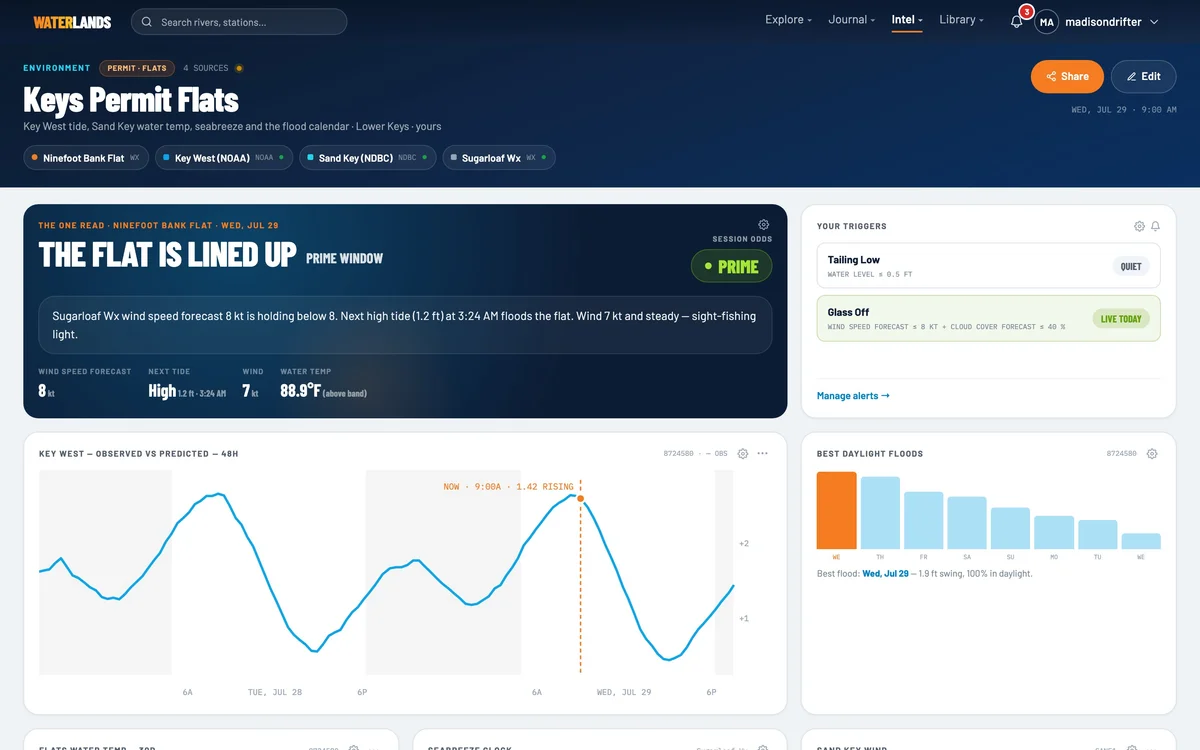Screen dimensions: 1200x750
Task: Click the 4 Sources label
Action: click(x=206, y=68)
